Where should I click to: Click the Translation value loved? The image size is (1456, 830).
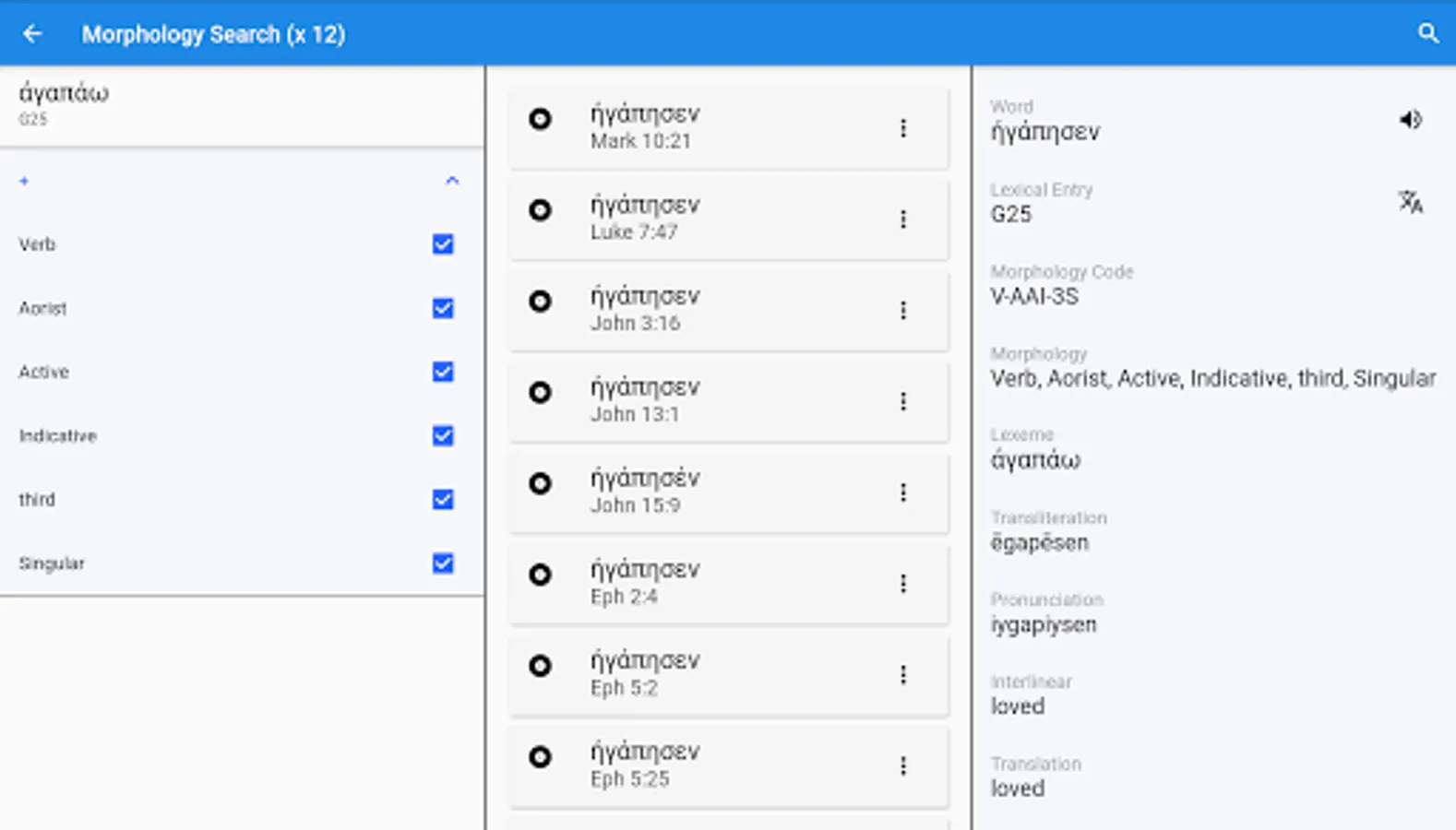click(x=1018, y=788)
